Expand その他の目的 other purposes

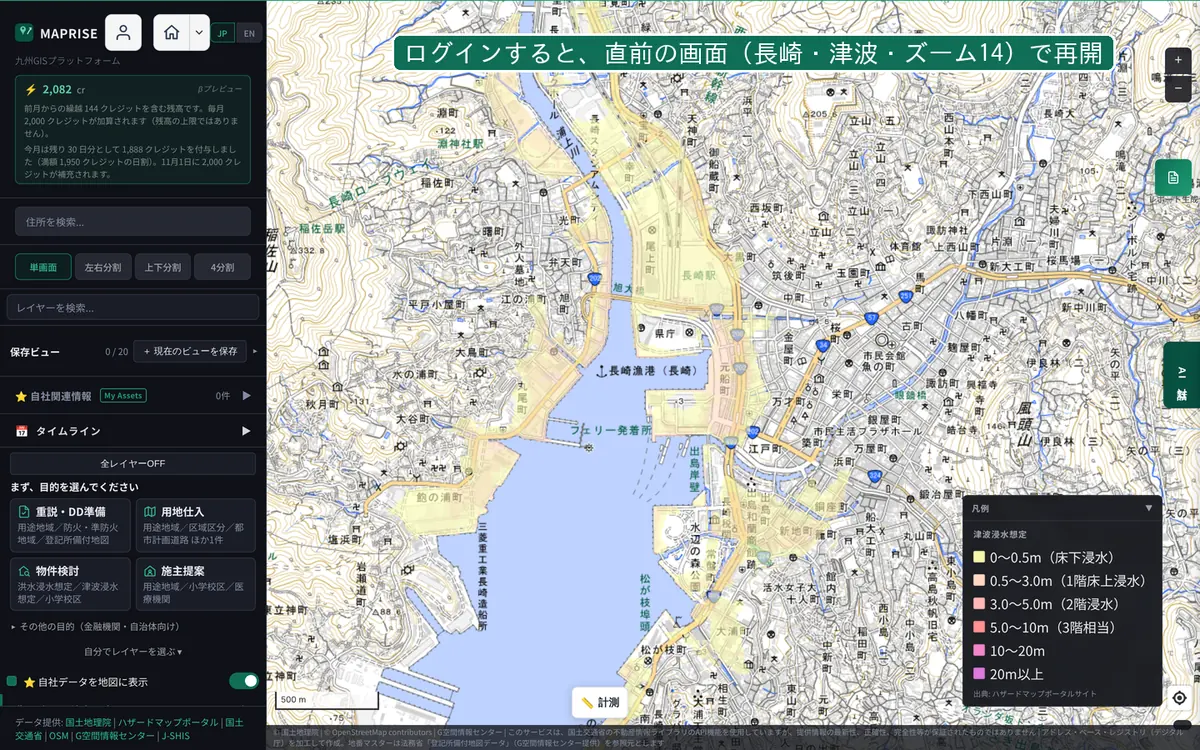tap(95, 627)
